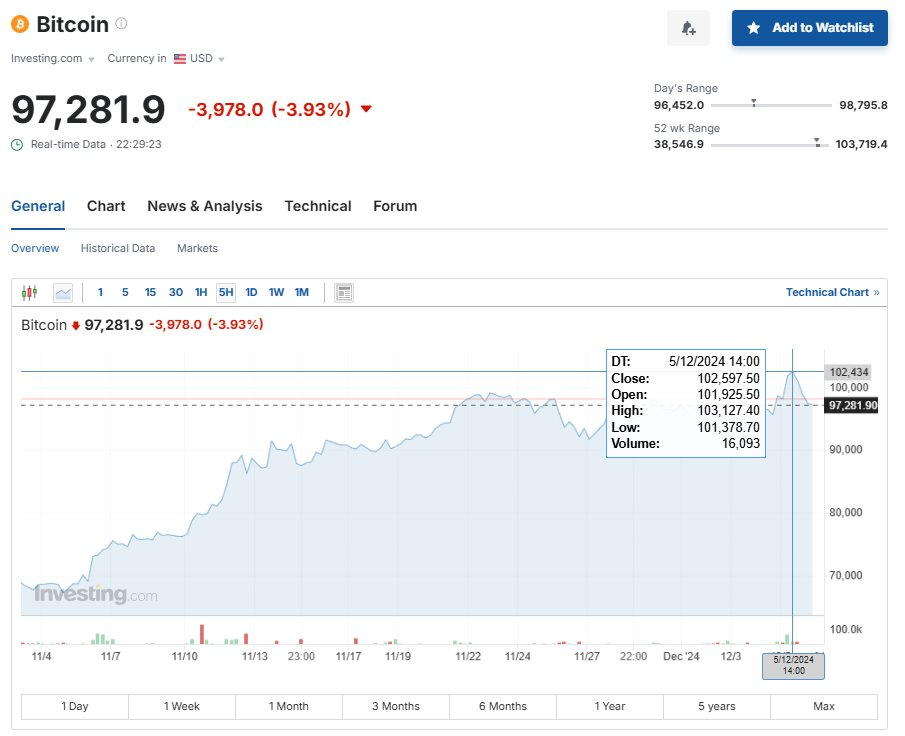Click the 11/22 date label on x-axis
This screenshot has height=736, width=905.
point(468,656)
